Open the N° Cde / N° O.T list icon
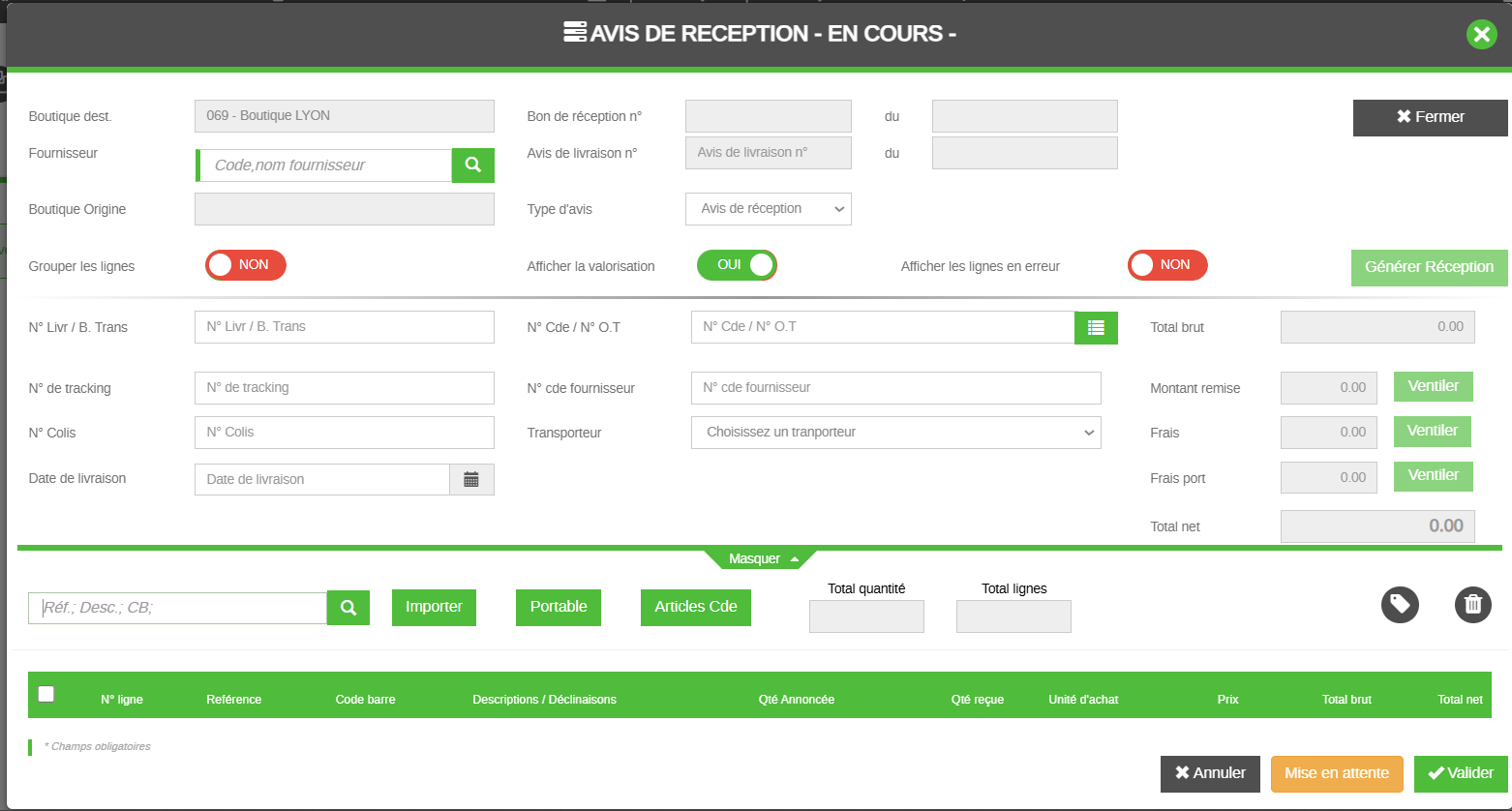This screenshot has height=811, width=1512. 1096,328
